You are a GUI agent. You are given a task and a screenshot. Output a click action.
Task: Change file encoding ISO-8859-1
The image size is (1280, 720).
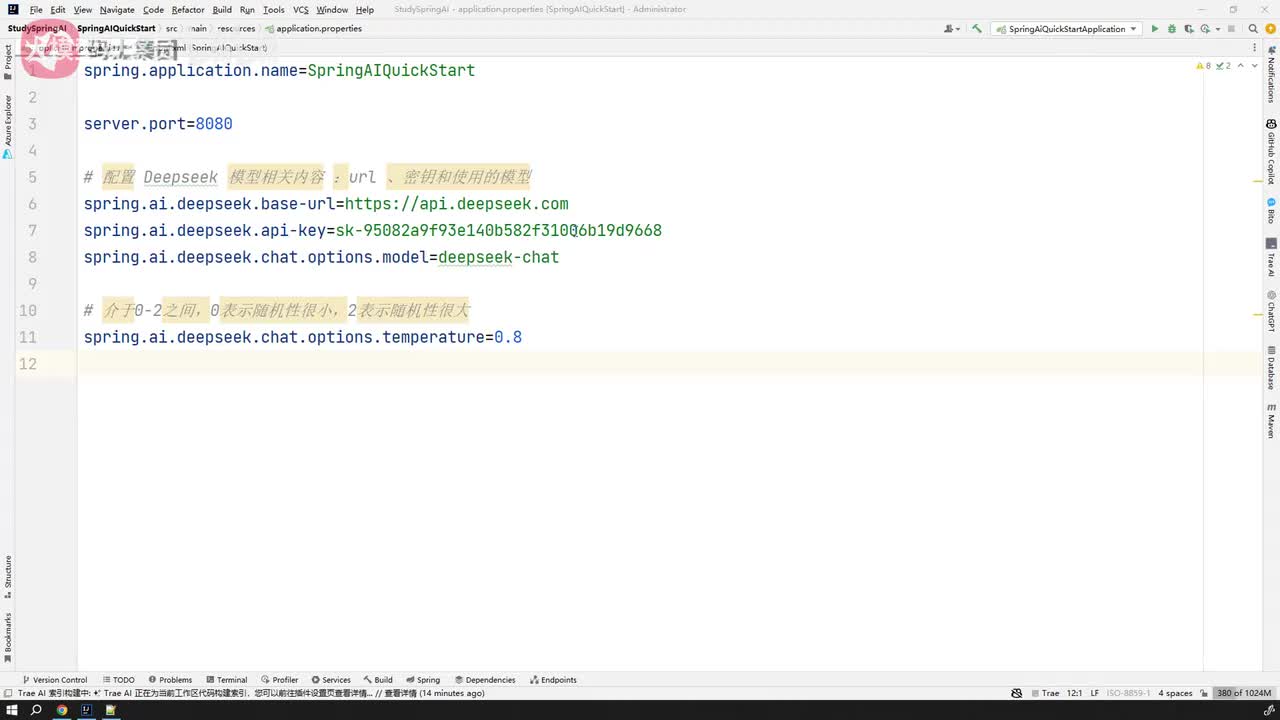[x=1128, y=693]
